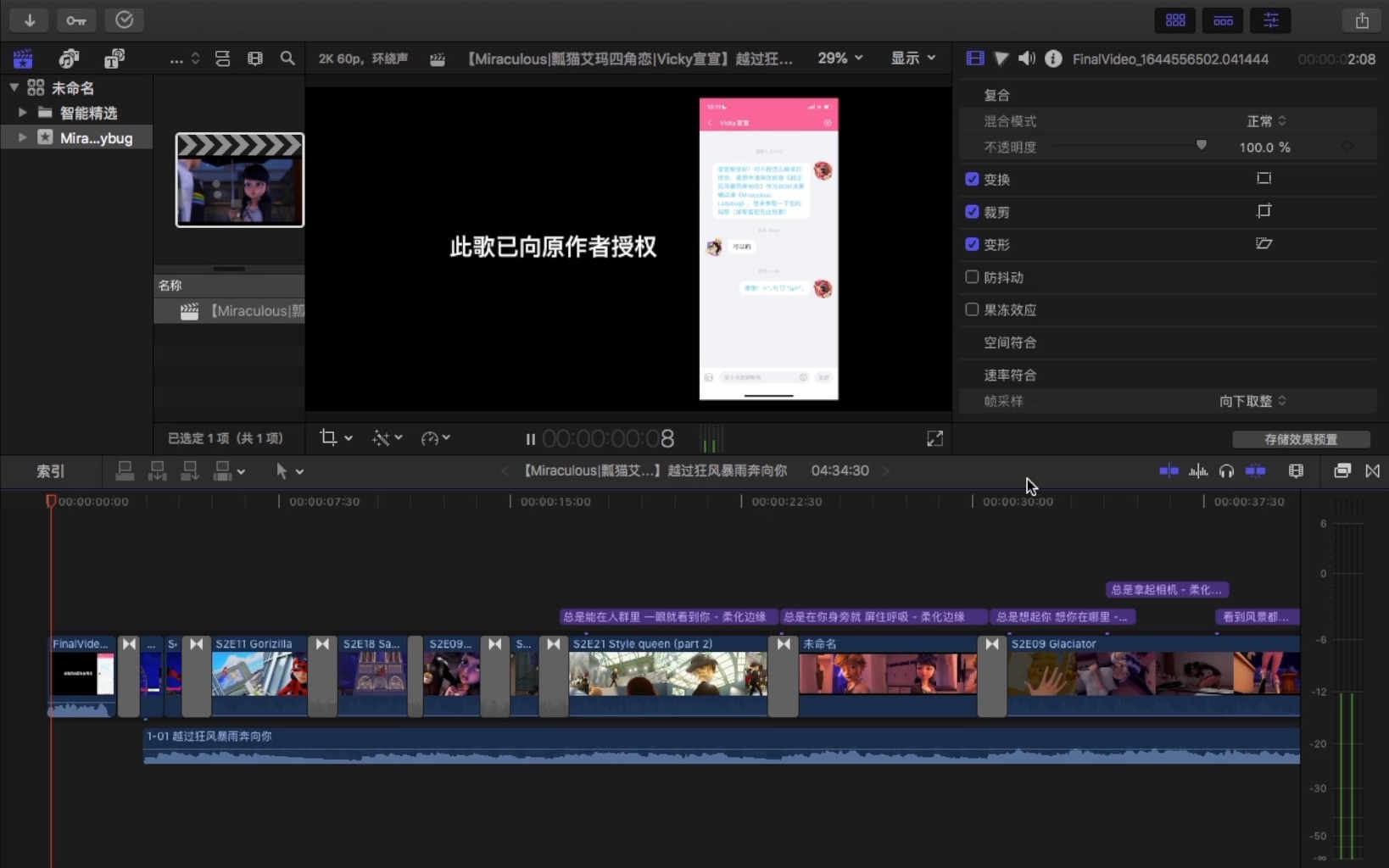The height and width of the screenshot is (868, 1389).
Task: Toggle audio skimming waveform icon
Action: pyautogui.click(x=1198, y=470)
